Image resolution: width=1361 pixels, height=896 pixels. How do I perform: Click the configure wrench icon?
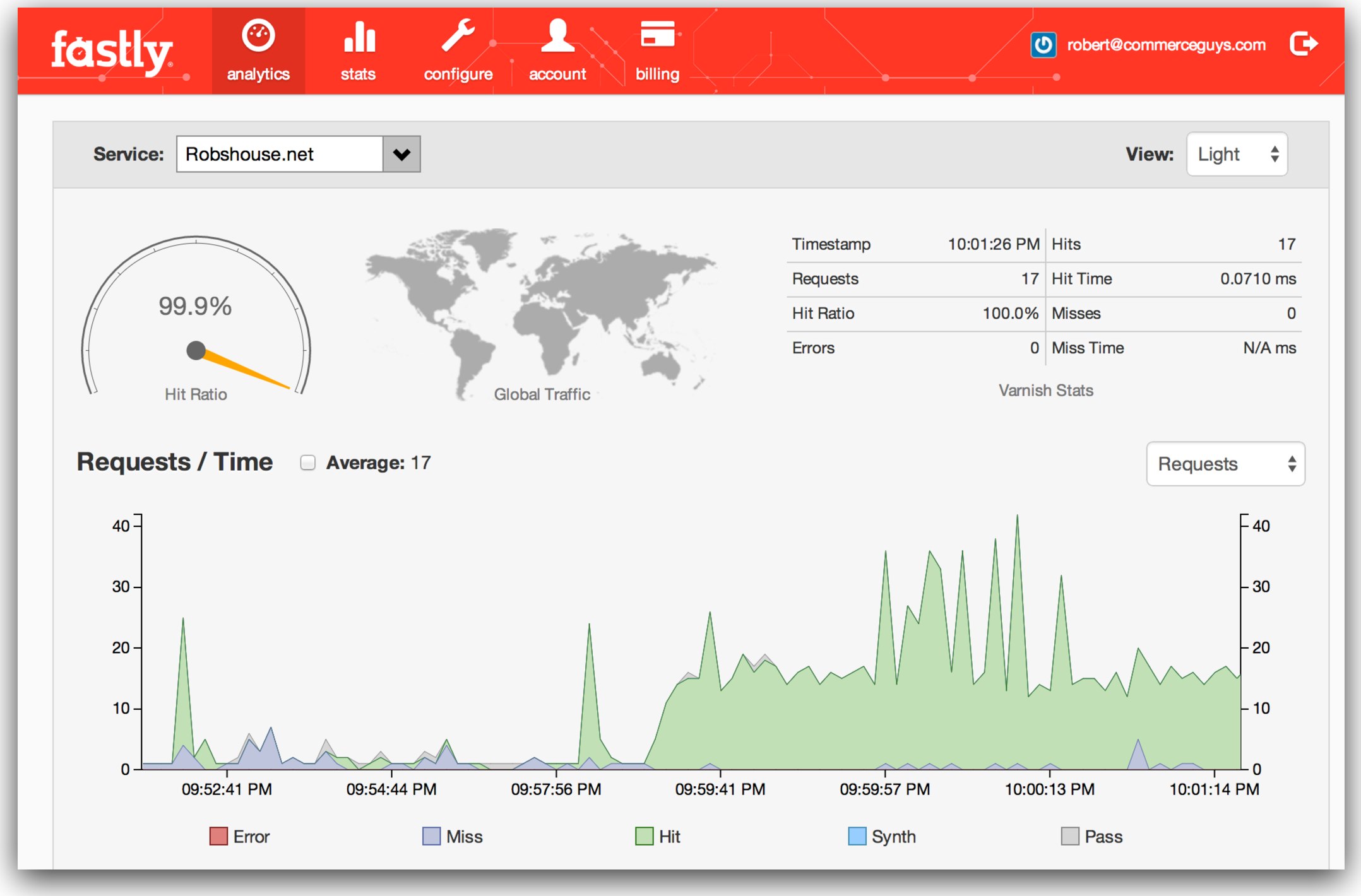click(x=458, y=35)
